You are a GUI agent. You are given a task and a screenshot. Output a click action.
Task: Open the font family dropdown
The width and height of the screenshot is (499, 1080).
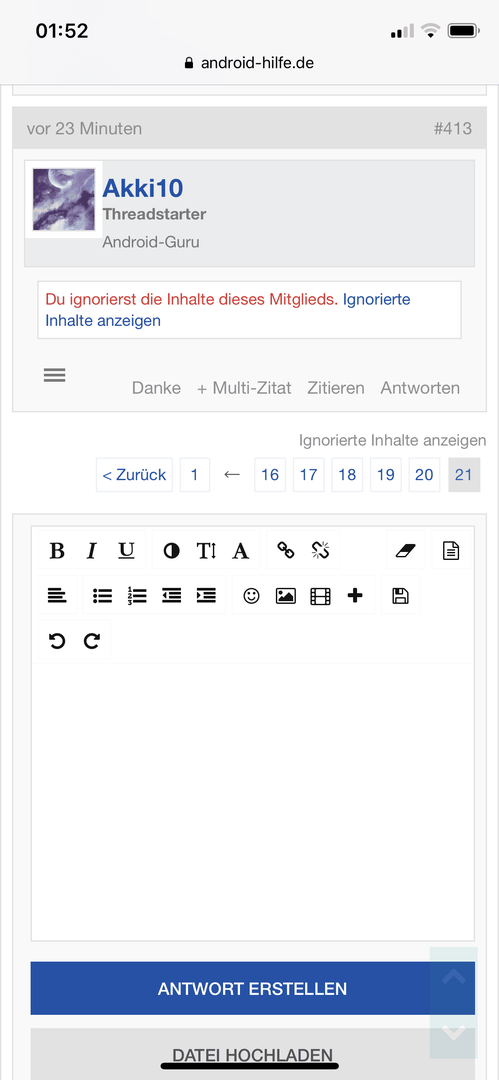click(x=241, y=550)
